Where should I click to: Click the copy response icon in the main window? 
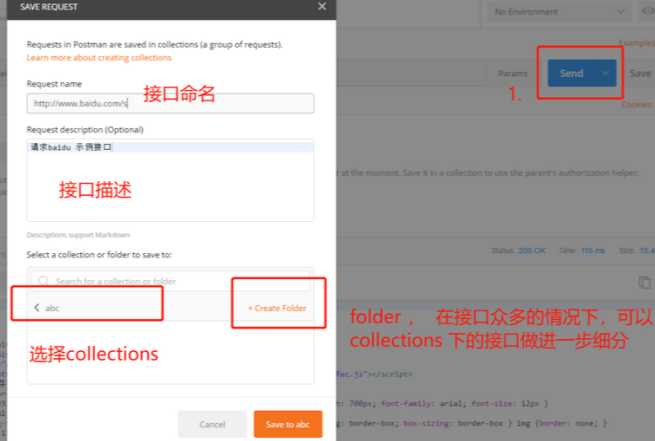pos(645,282)
